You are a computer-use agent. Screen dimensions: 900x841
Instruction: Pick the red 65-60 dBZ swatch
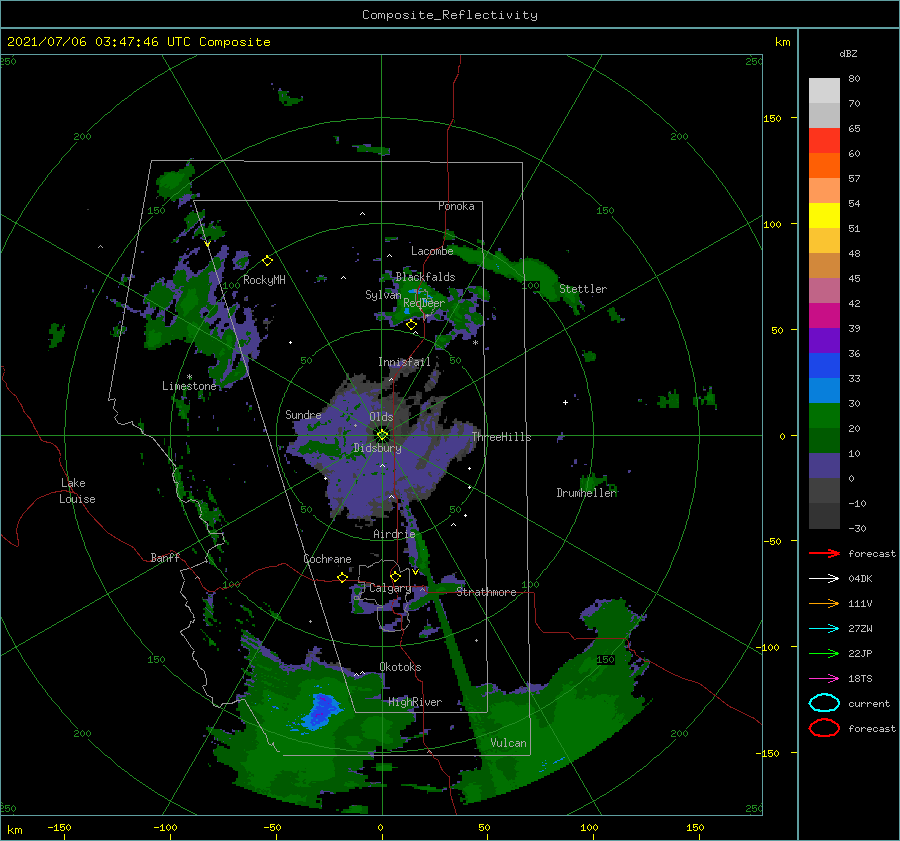824,141
